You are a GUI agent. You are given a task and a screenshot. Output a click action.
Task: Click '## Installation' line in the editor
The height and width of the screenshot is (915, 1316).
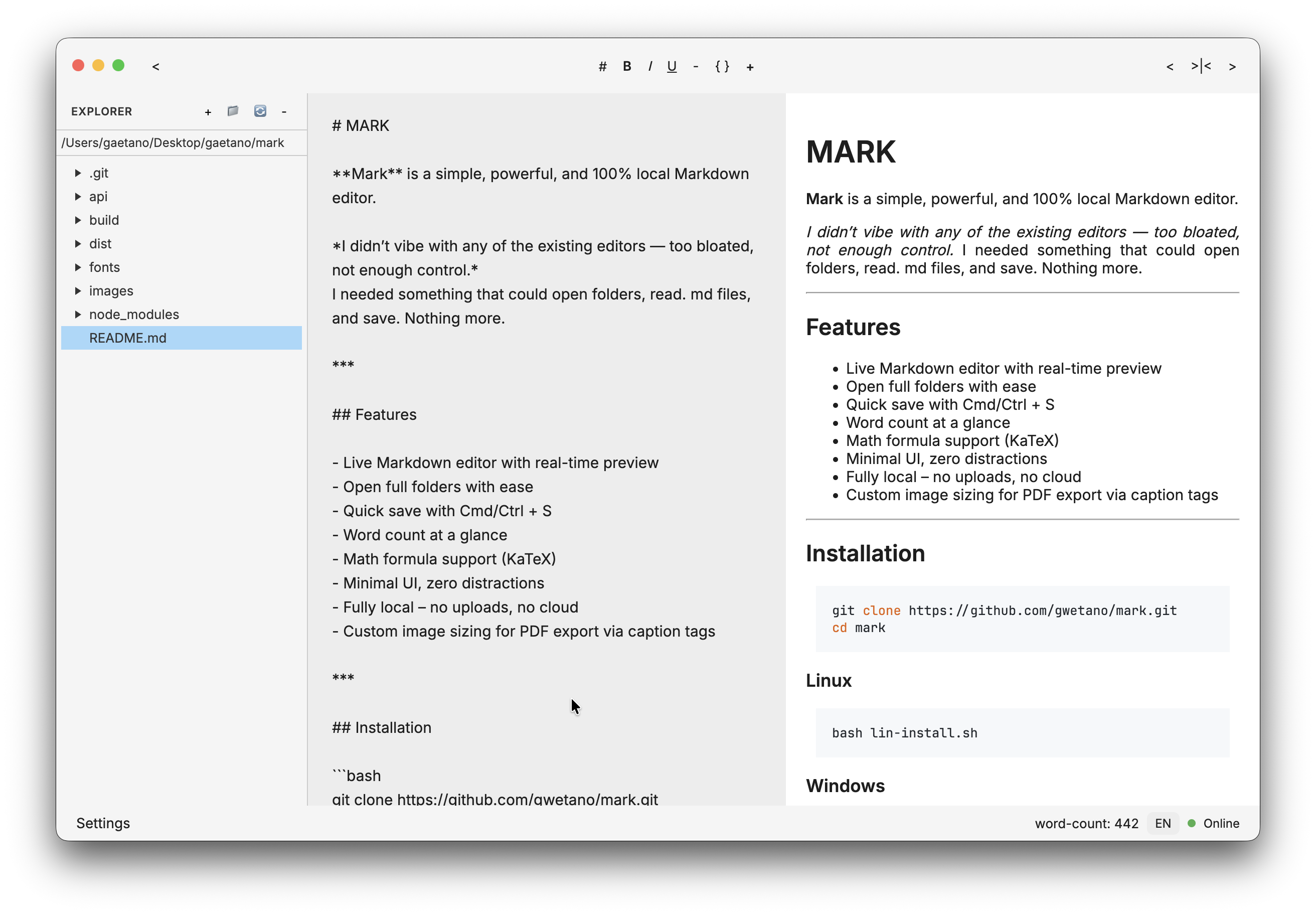(x=382, y=727)
